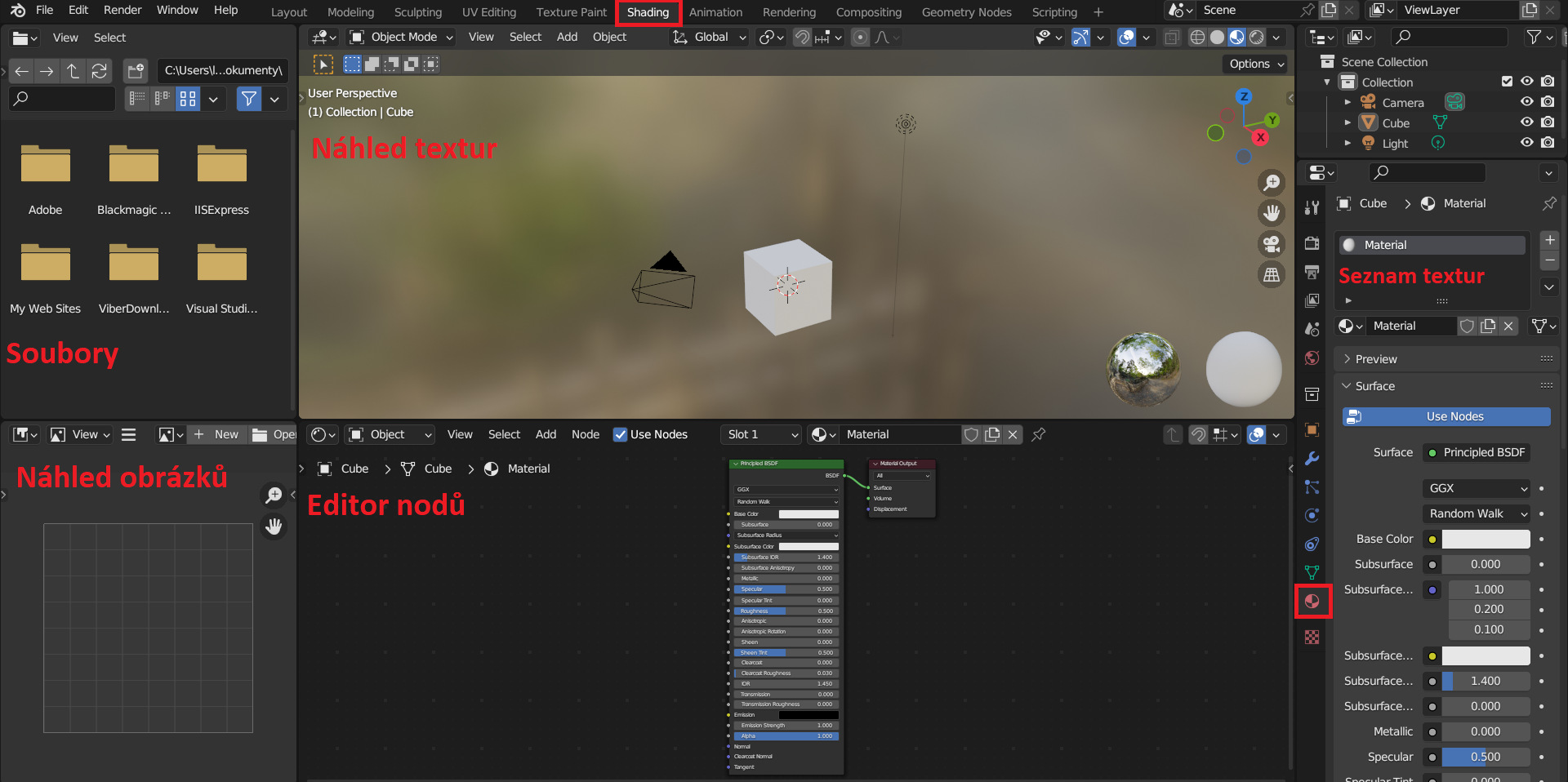This screenshot has height=782, width=1568.
Task: Open the GGX distribution dropdown
Action: 1477,488
